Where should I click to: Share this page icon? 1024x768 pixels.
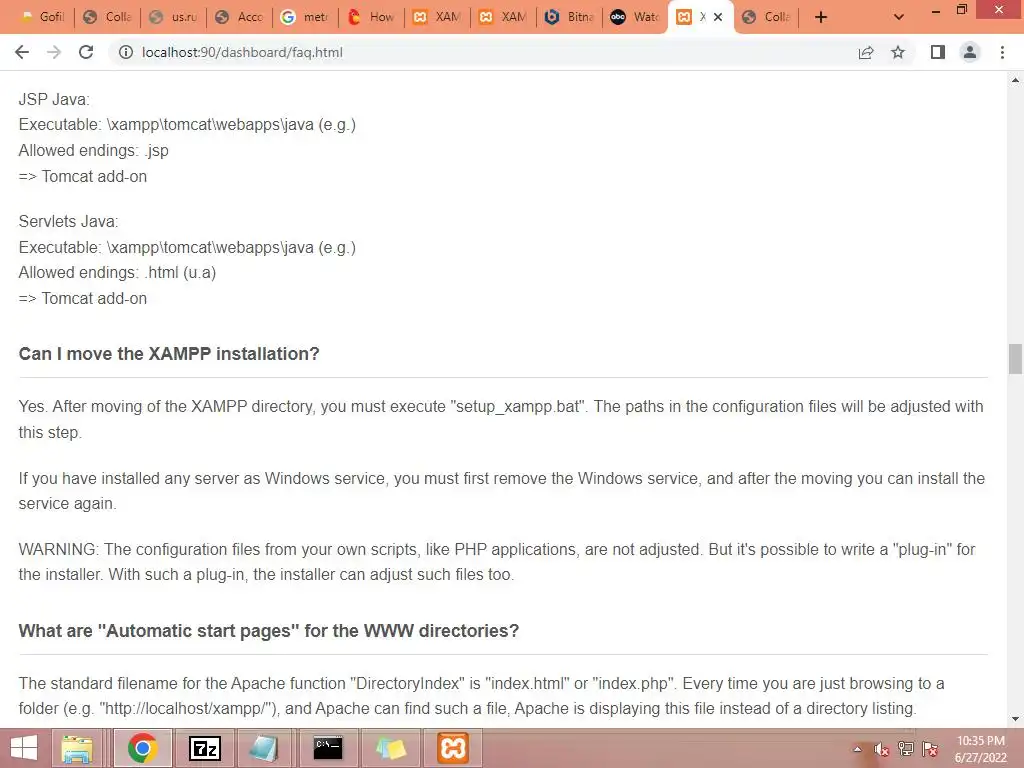(x=866, y=52)
